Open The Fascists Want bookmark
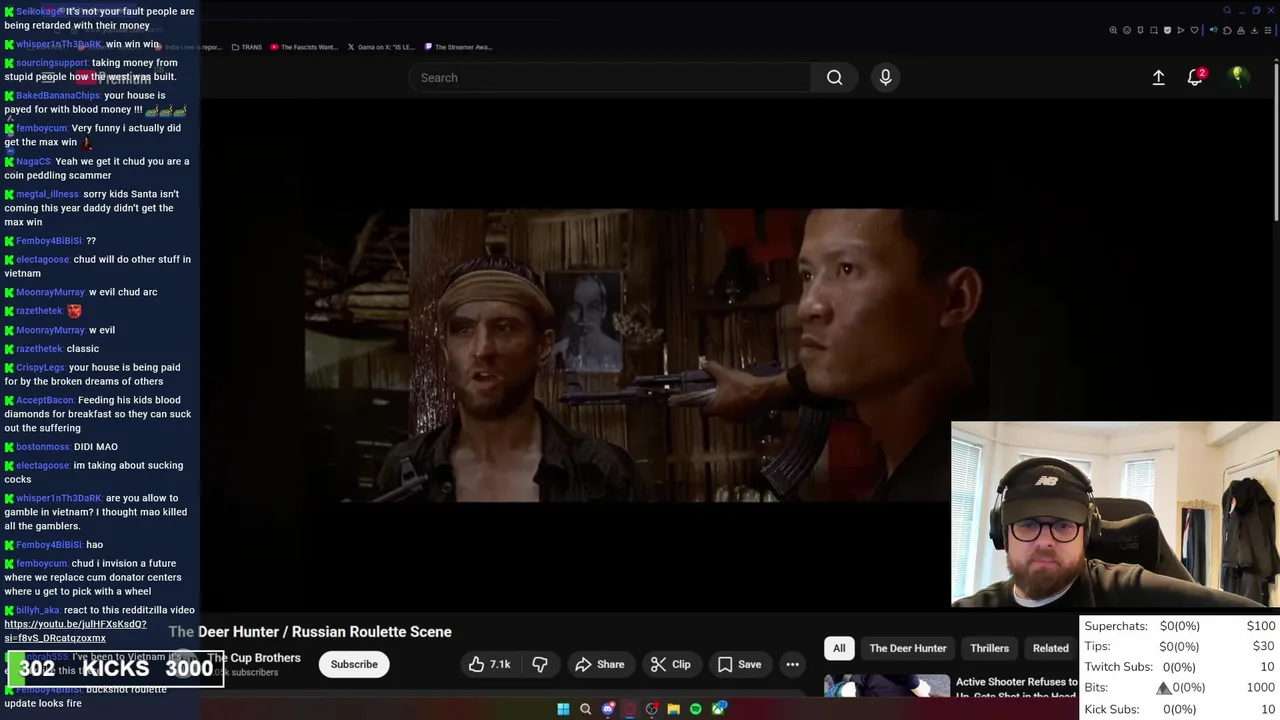The height and width of the screenshot is (720, 1280). pyautogui.click(x=304, y=47)
